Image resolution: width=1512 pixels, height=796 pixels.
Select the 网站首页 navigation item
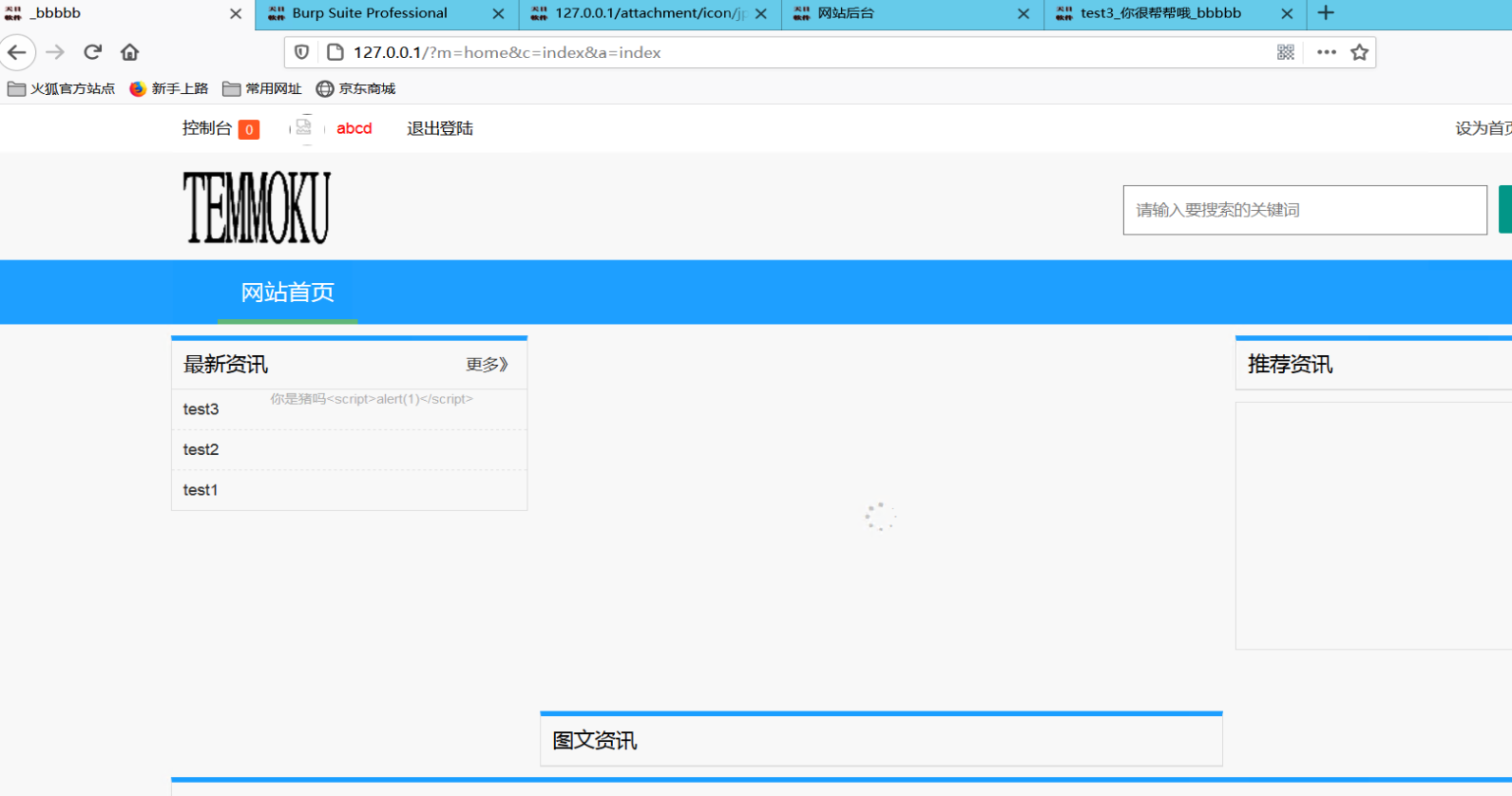point(287,292)
